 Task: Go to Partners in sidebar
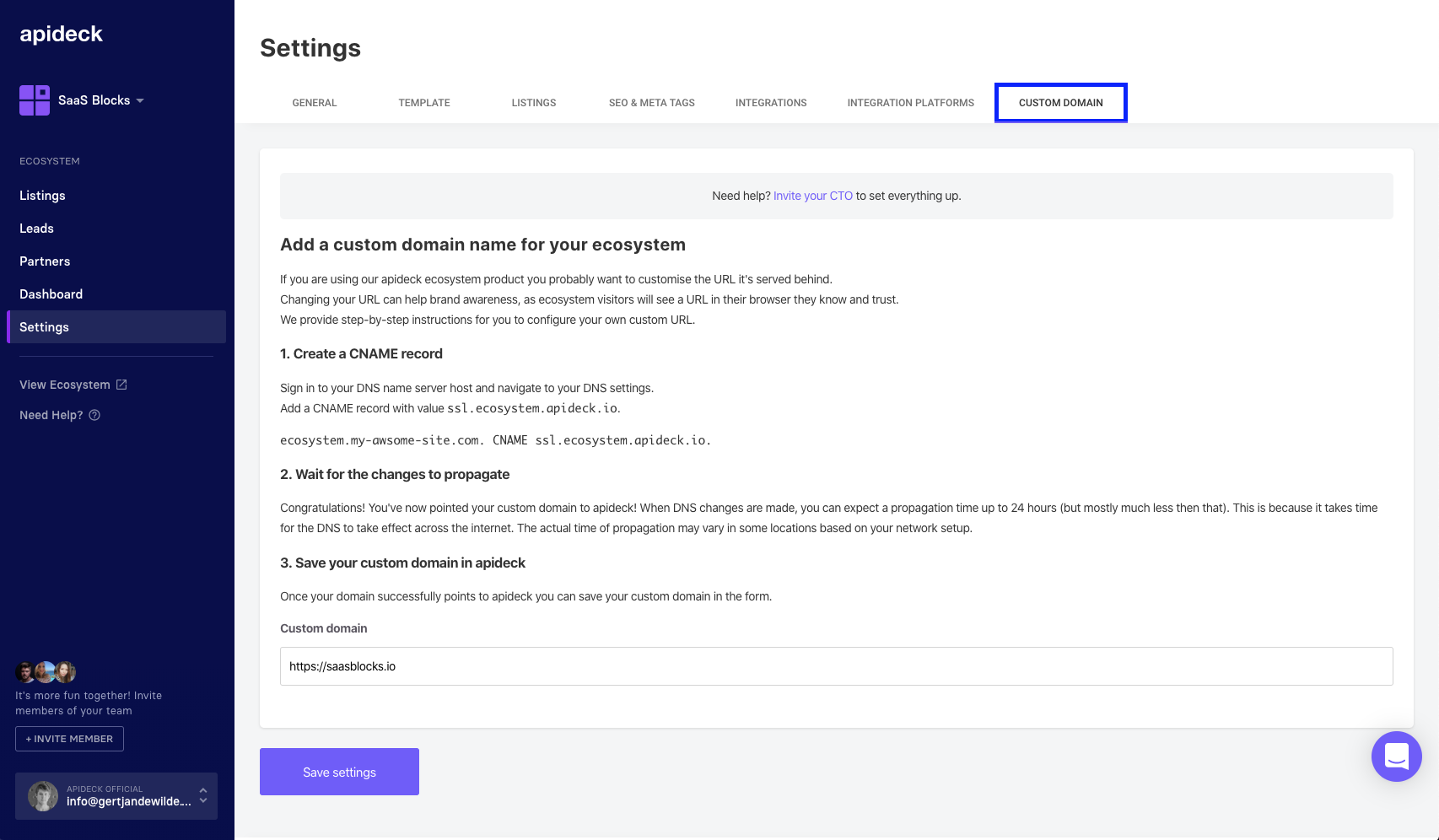click(45, 261)
